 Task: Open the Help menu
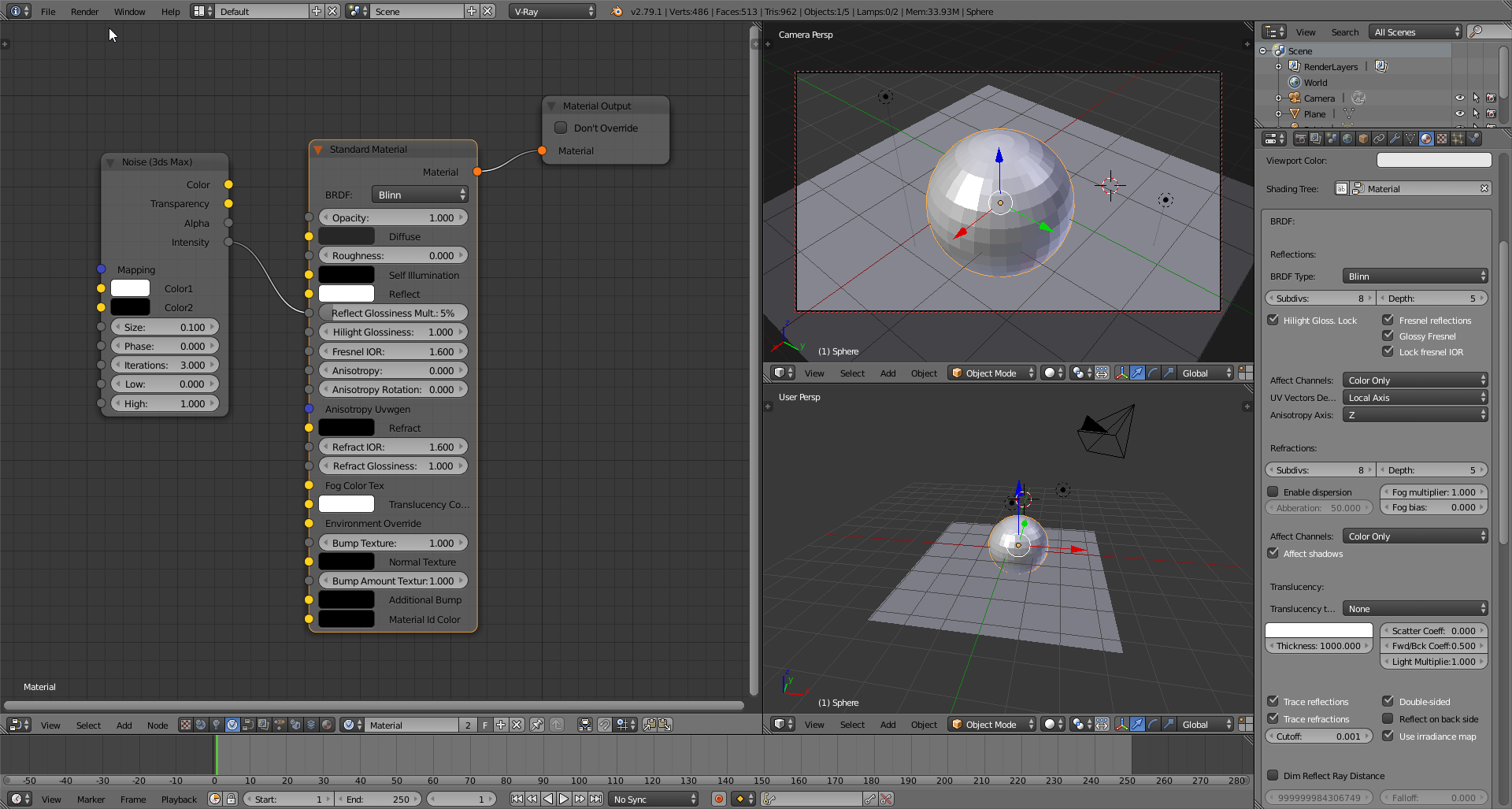170,11
